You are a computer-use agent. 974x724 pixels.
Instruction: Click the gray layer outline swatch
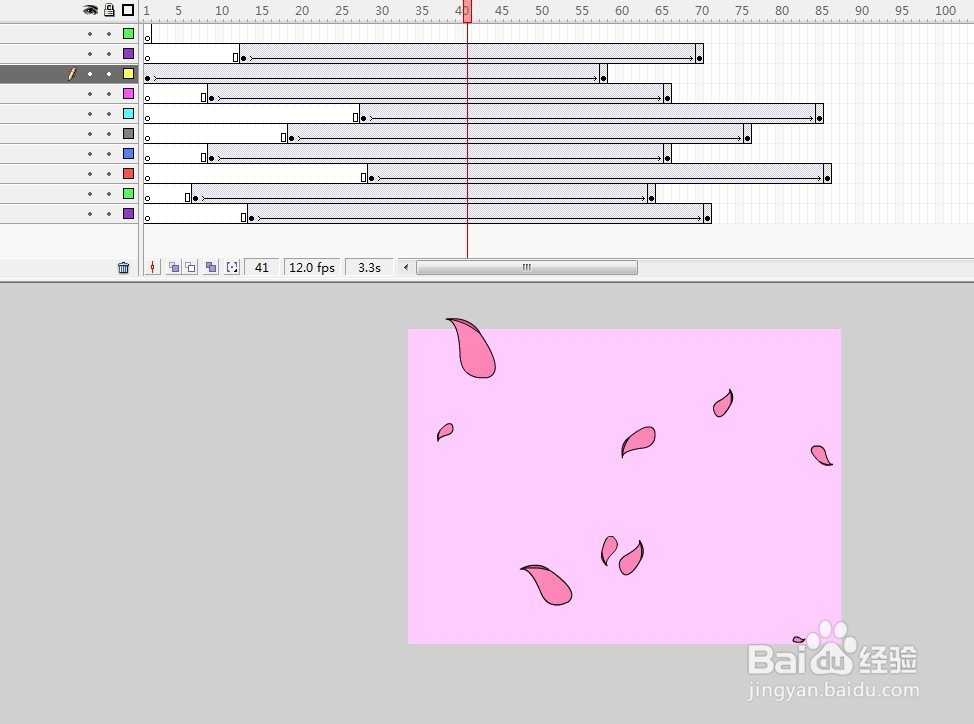coord(129,133)
